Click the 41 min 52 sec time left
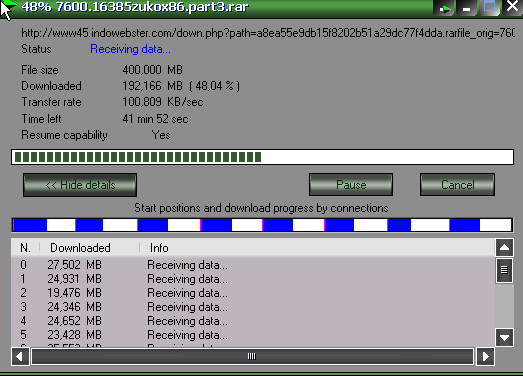 (155, 119)
